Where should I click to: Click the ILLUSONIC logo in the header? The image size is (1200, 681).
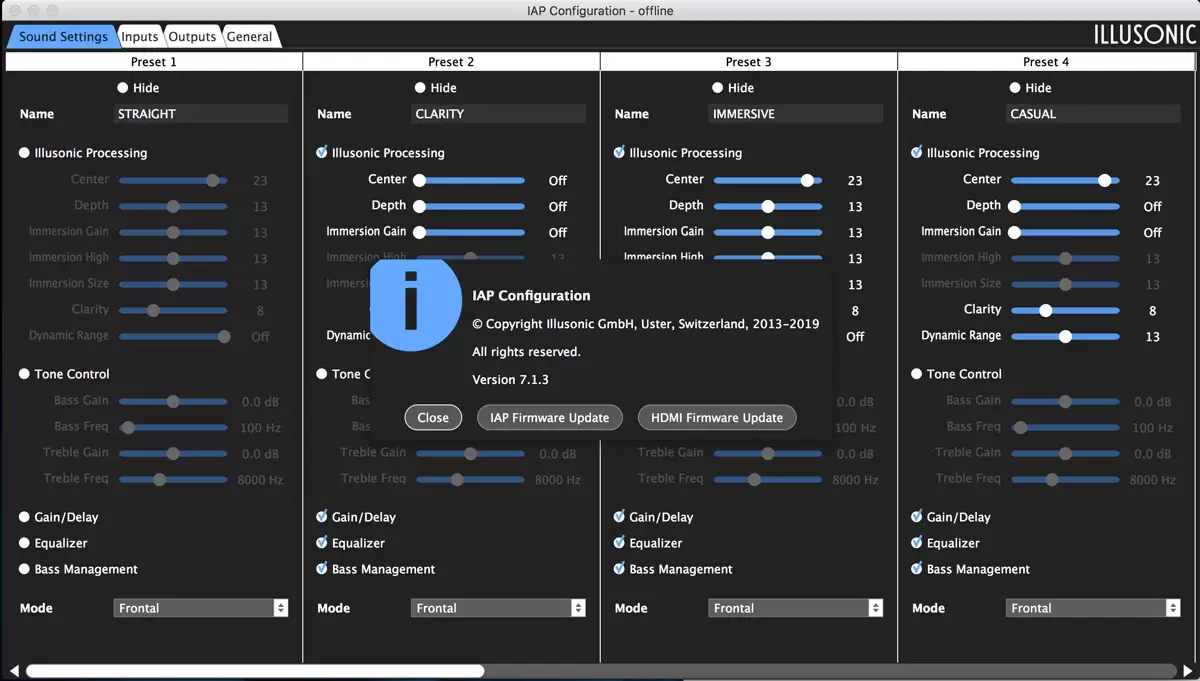tap(1144, 36)
